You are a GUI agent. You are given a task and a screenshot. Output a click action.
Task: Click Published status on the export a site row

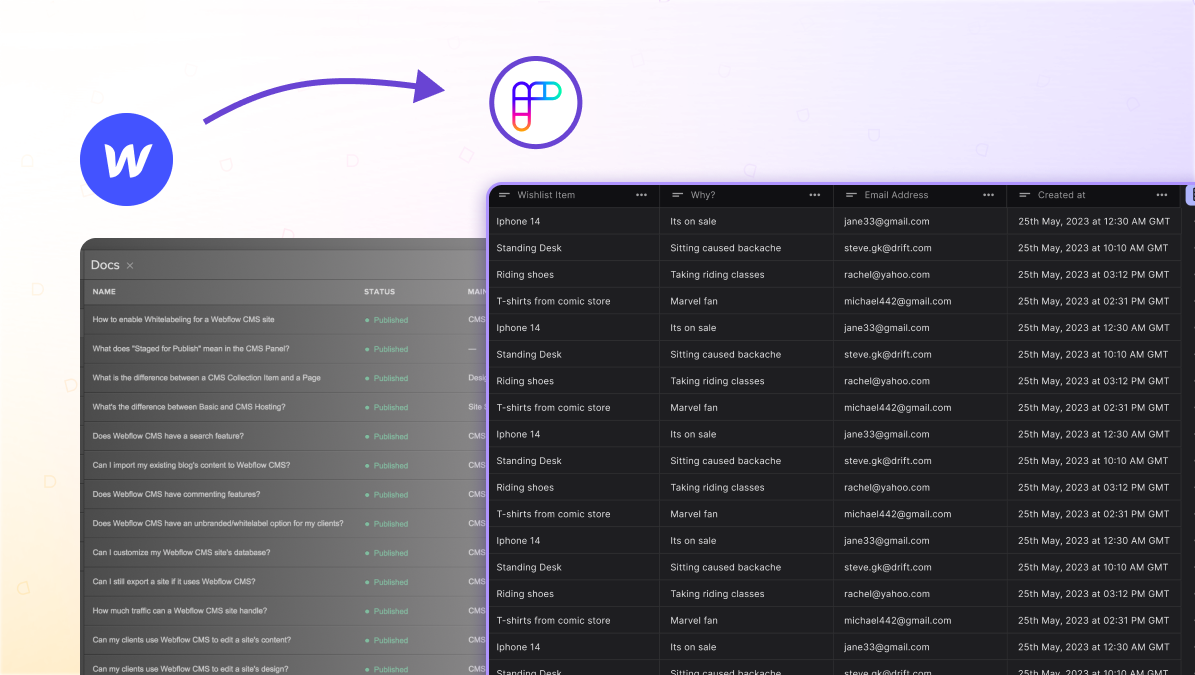coord(386,582)
